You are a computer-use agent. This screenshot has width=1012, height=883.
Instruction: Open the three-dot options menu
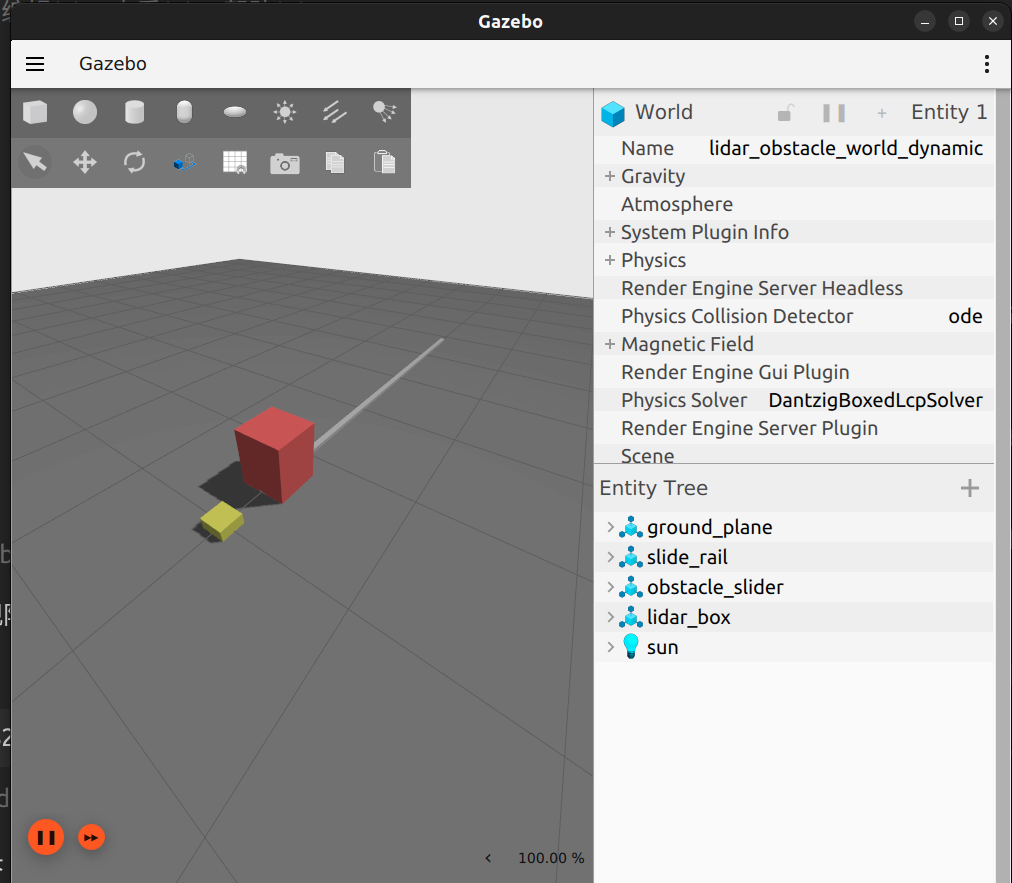tap(987, 64)
